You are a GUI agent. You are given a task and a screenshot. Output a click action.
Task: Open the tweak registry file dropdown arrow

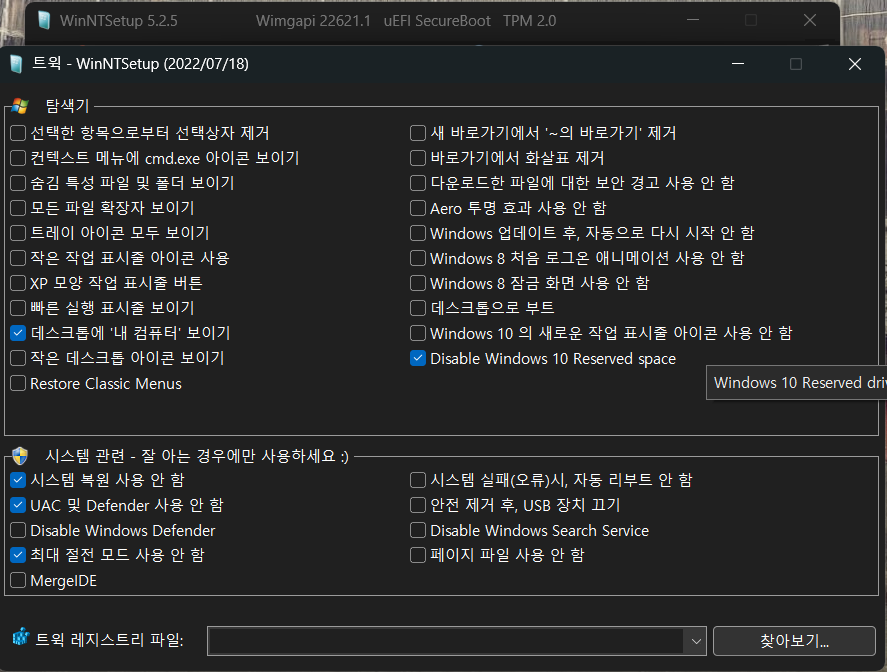(x=696, y=641)
